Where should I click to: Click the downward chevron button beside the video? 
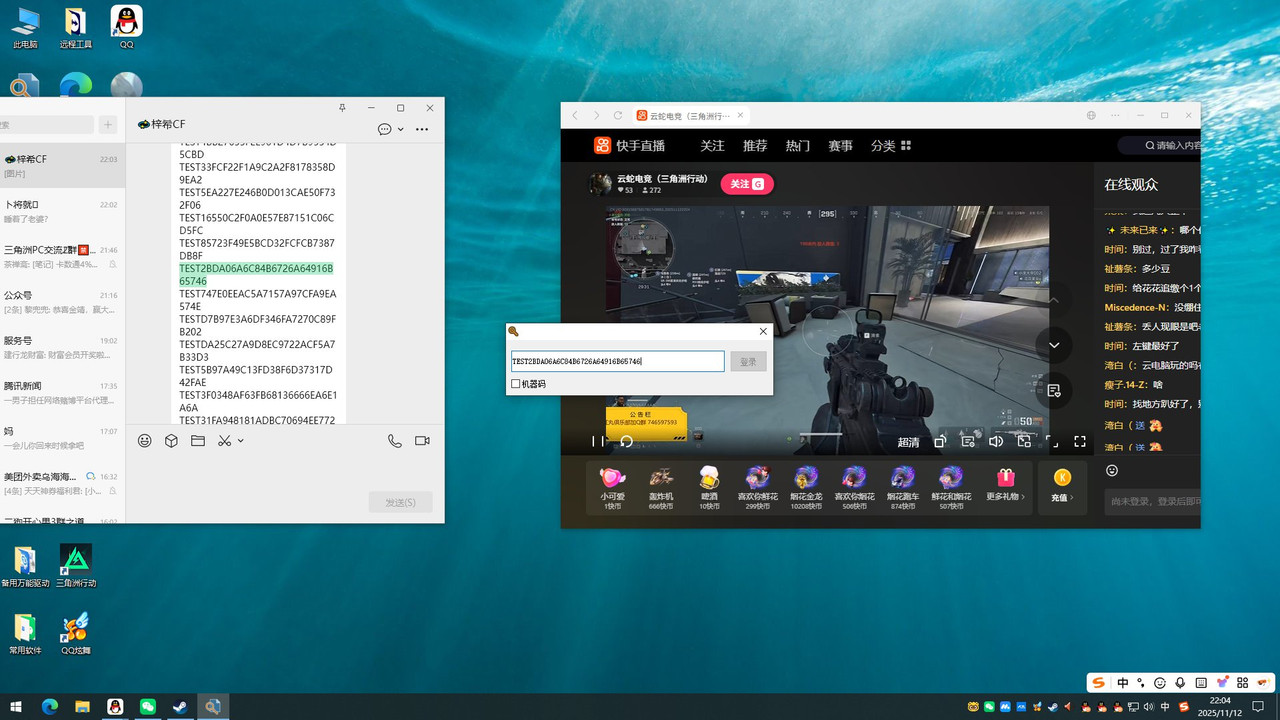click(x=1054, y=345)
